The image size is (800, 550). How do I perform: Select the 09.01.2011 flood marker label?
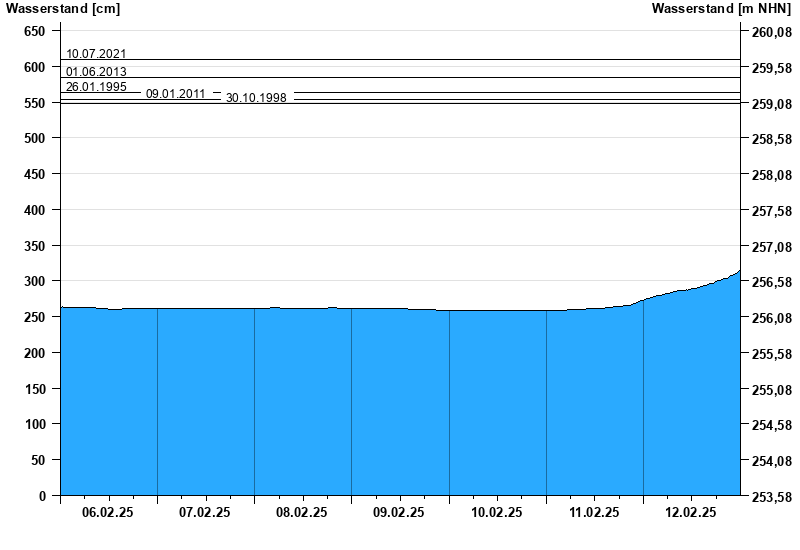point(176,94)
